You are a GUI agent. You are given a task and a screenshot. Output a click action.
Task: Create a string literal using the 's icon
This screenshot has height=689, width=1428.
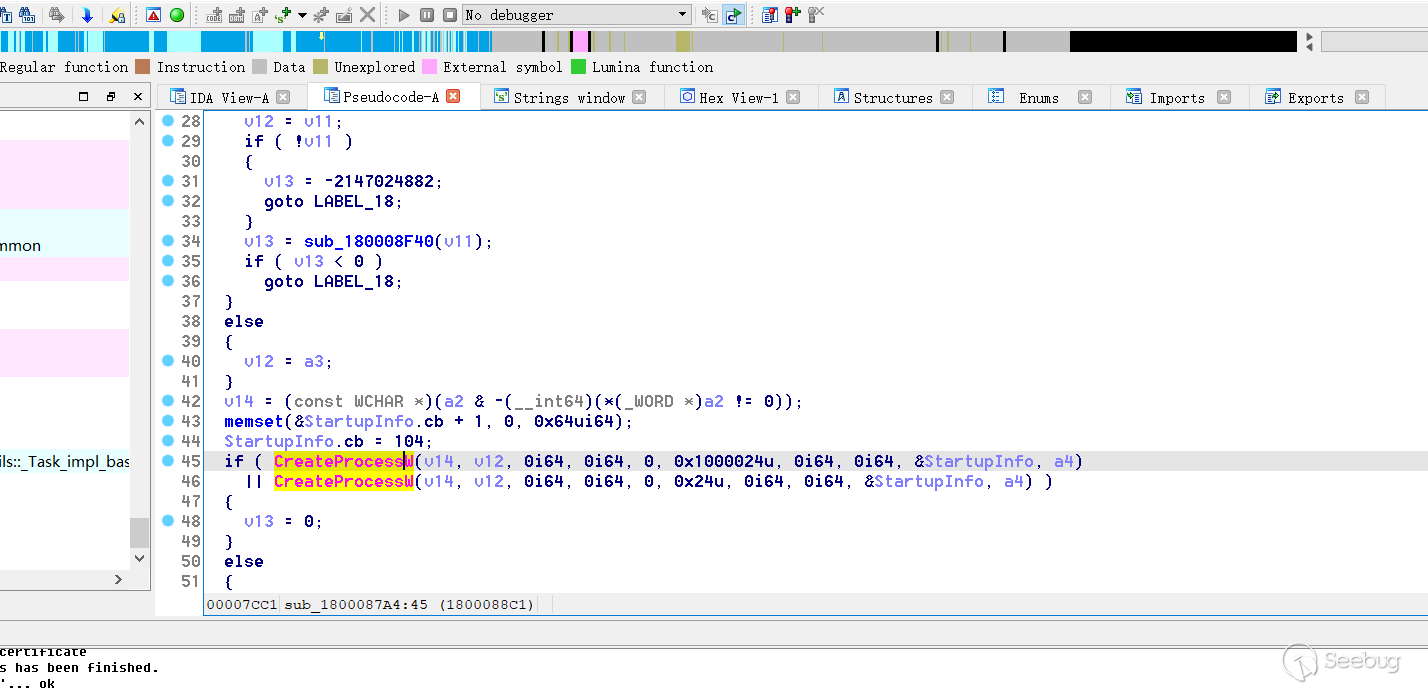click(x=280, y=14)
